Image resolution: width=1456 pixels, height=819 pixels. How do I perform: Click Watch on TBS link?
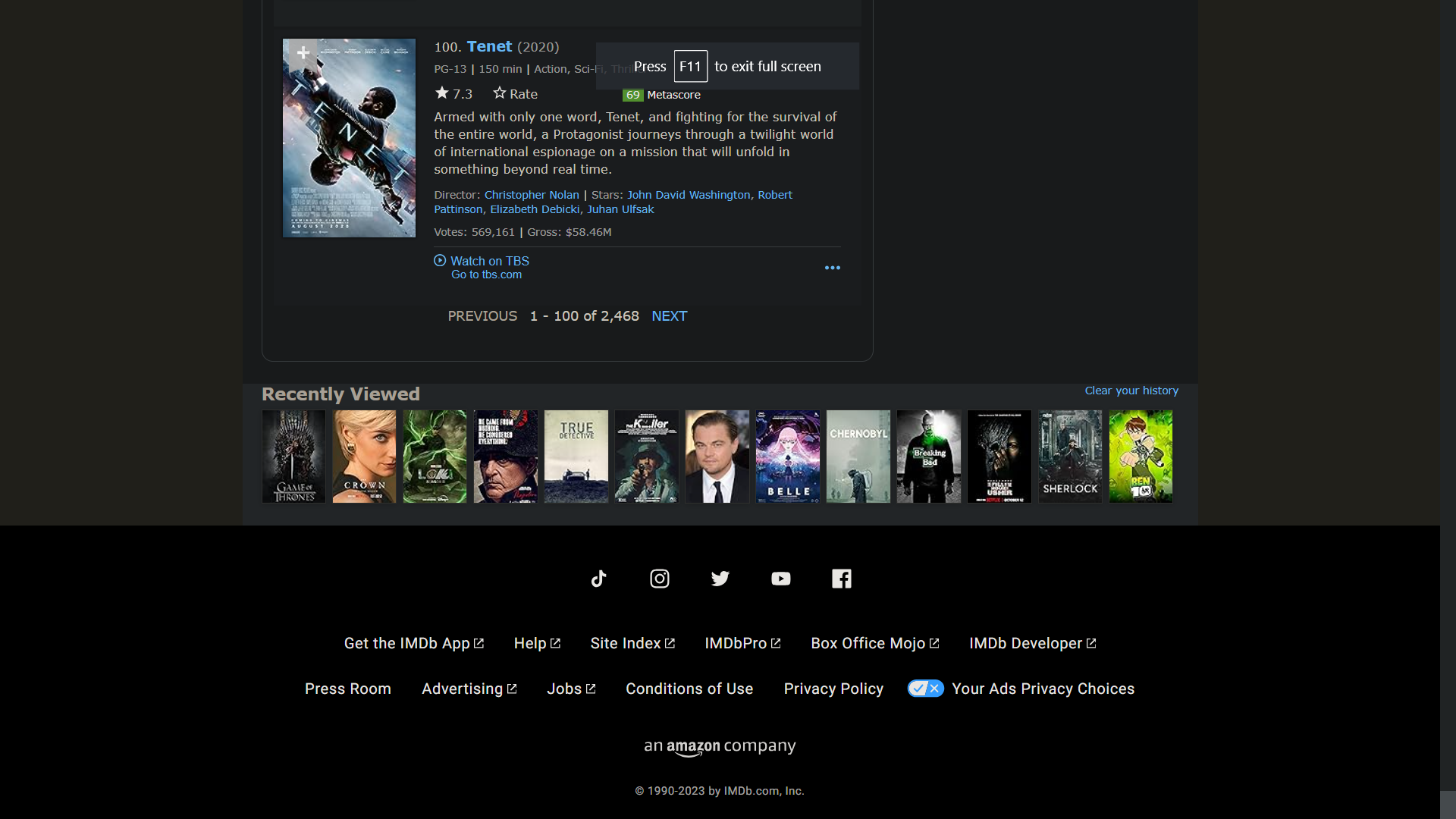click(x=490, y=261)
